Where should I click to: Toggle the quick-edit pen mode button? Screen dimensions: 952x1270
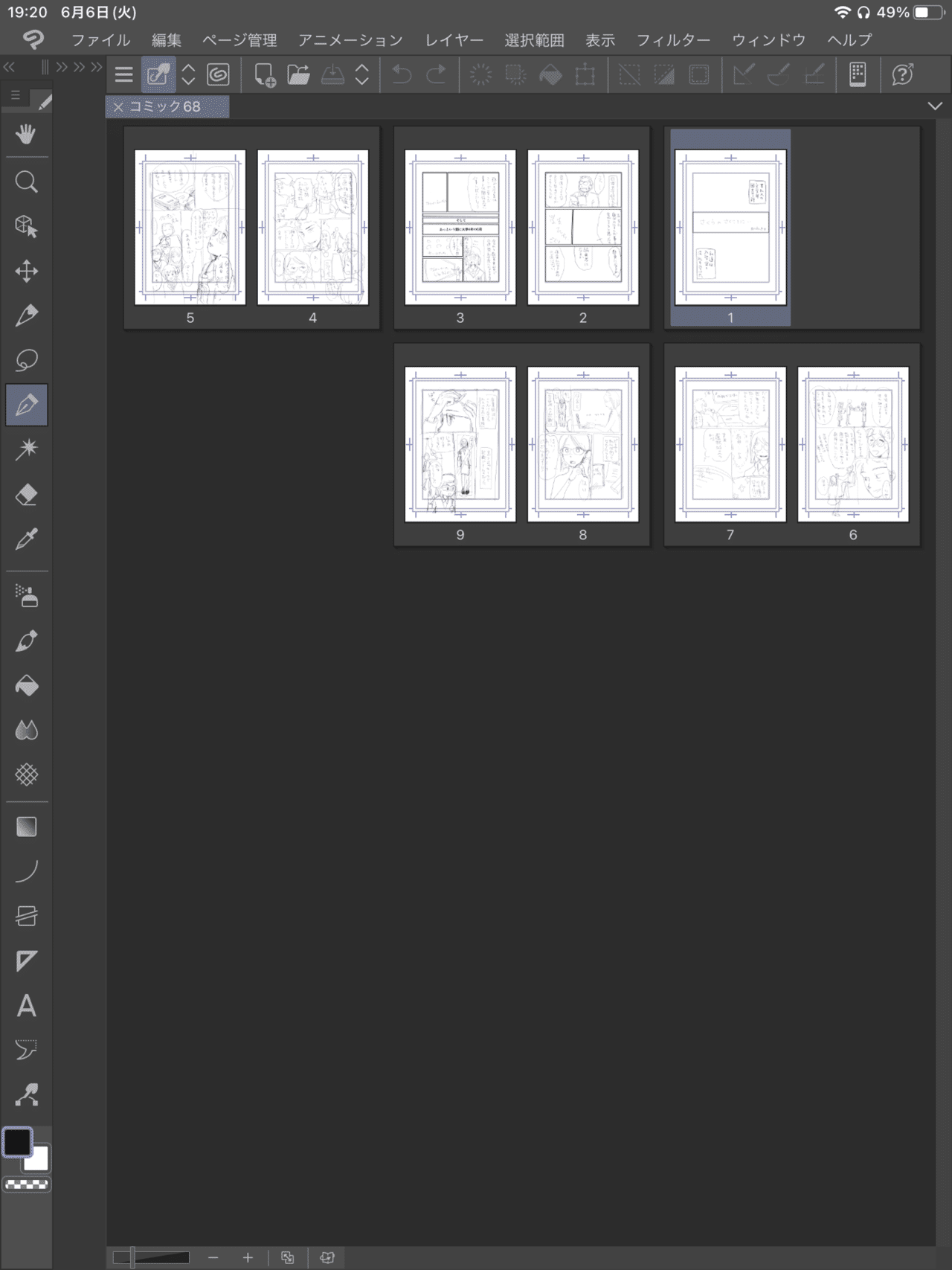158,74
